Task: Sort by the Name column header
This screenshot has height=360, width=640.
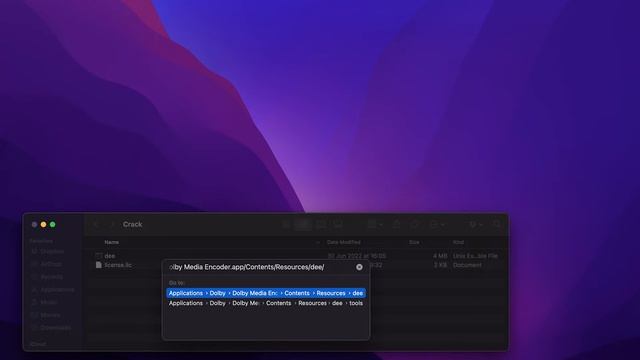Action: [111, 242]
